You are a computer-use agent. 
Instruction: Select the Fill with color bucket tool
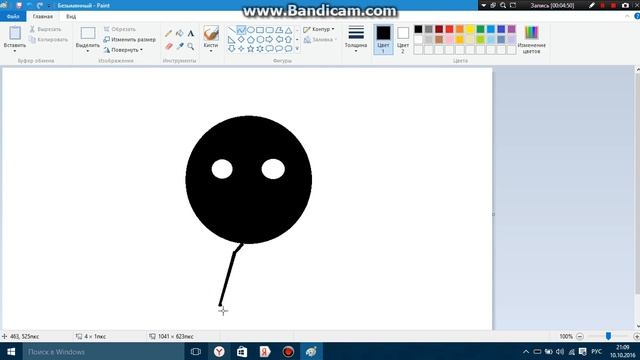[x=180, y=33]
